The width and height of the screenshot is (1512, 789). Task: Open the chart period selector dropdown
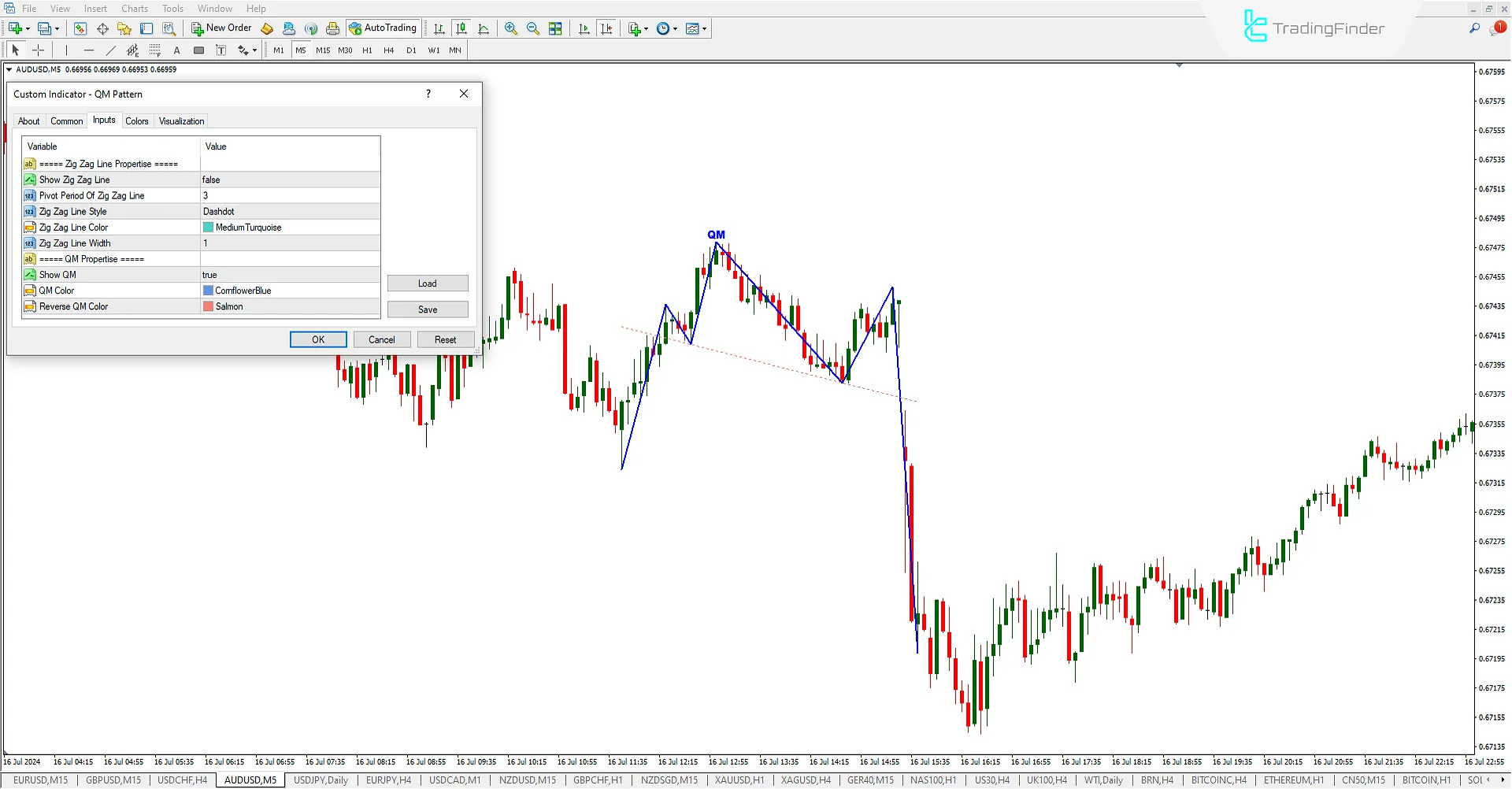(x=676, y=28)
